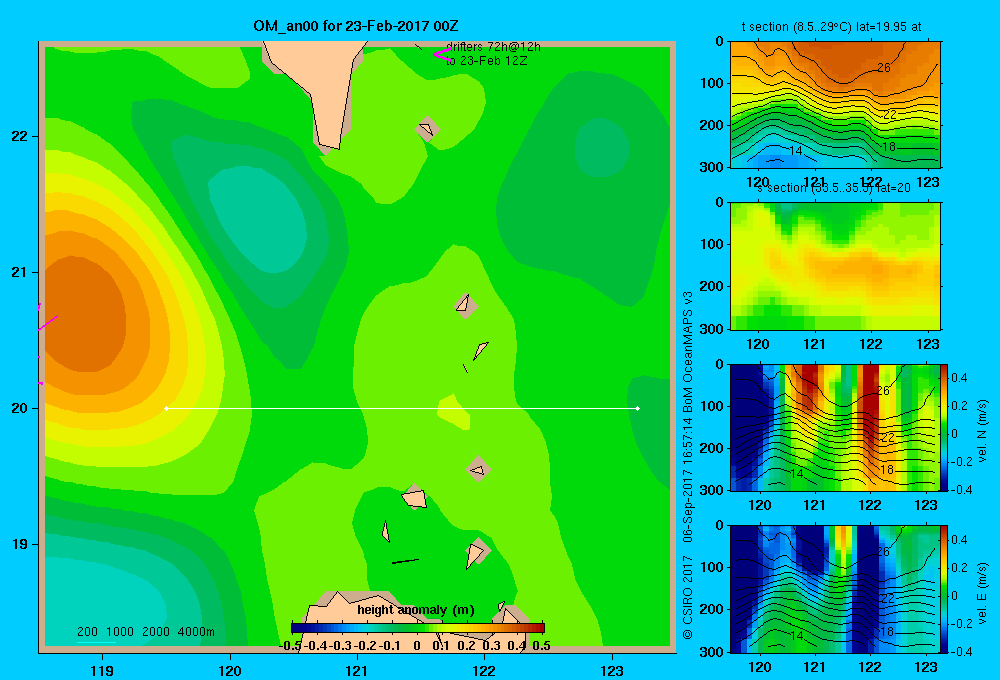
Task: Click latitude label '20' on the main map
Action: coord(20,408)
